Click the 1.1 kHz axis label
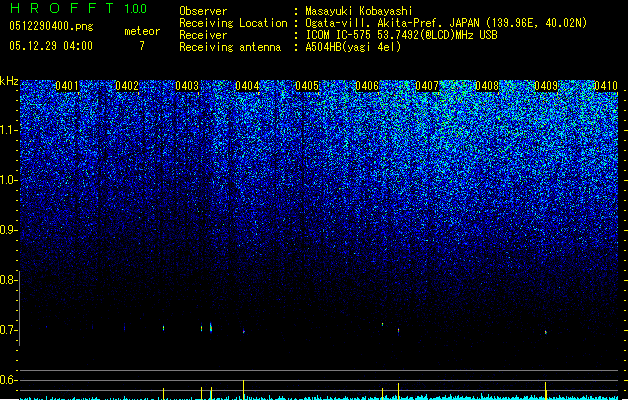Viewport: 629px width, 400px height. (x=8, y=130)
